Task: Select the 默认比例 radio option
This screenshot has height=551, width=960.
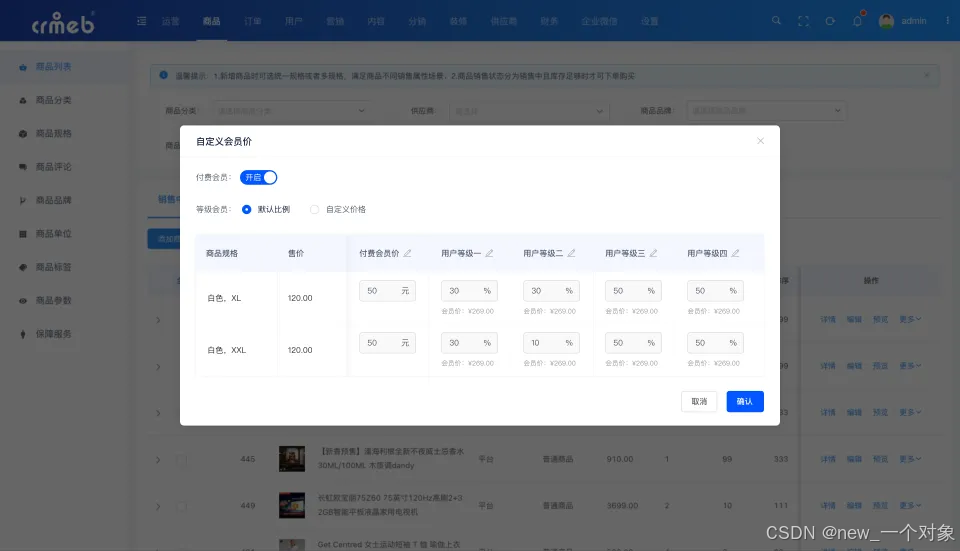Action: click(246, 209)
